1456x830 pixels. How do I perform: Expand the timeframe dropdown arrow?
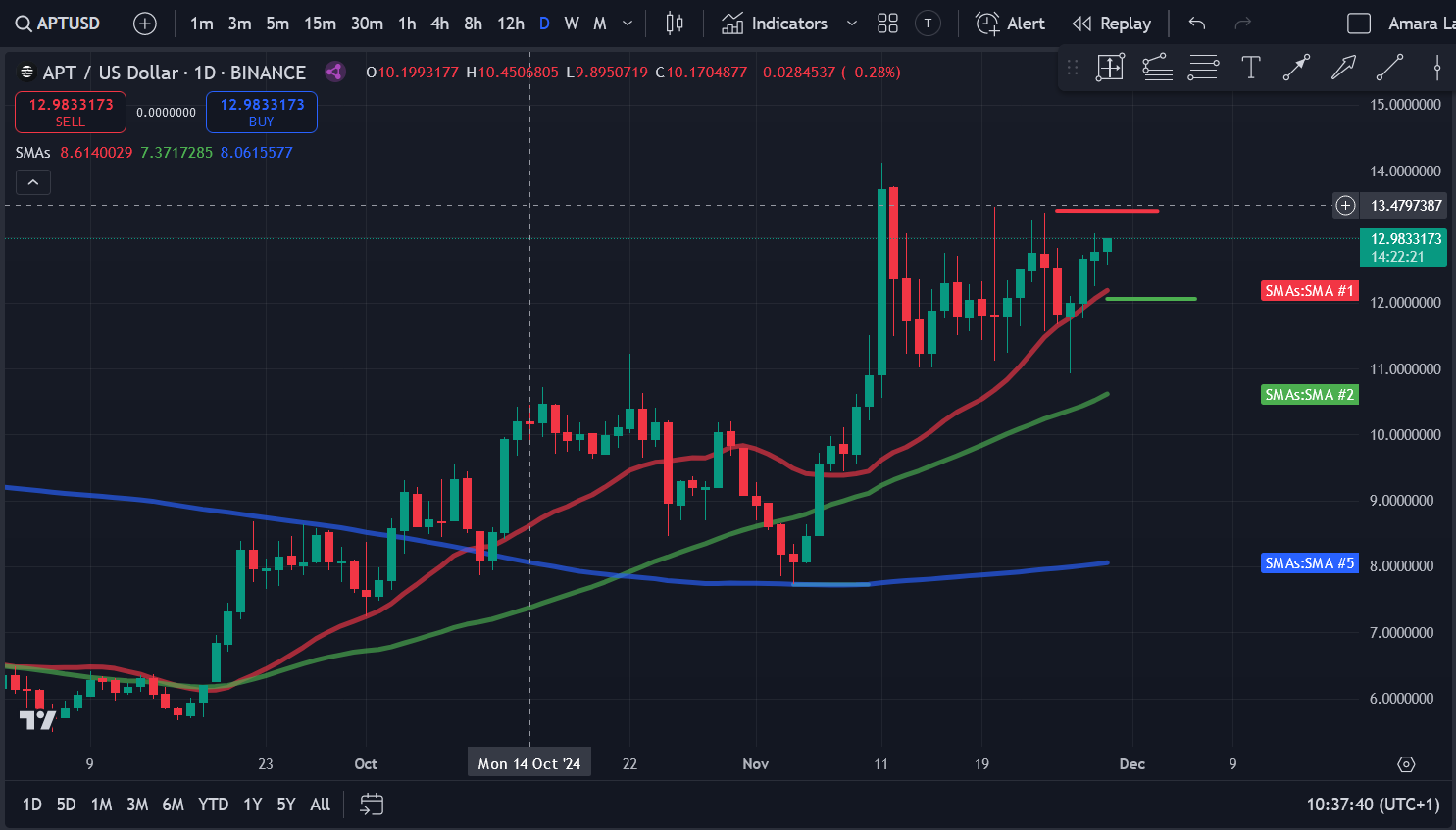tap(628, 24)
